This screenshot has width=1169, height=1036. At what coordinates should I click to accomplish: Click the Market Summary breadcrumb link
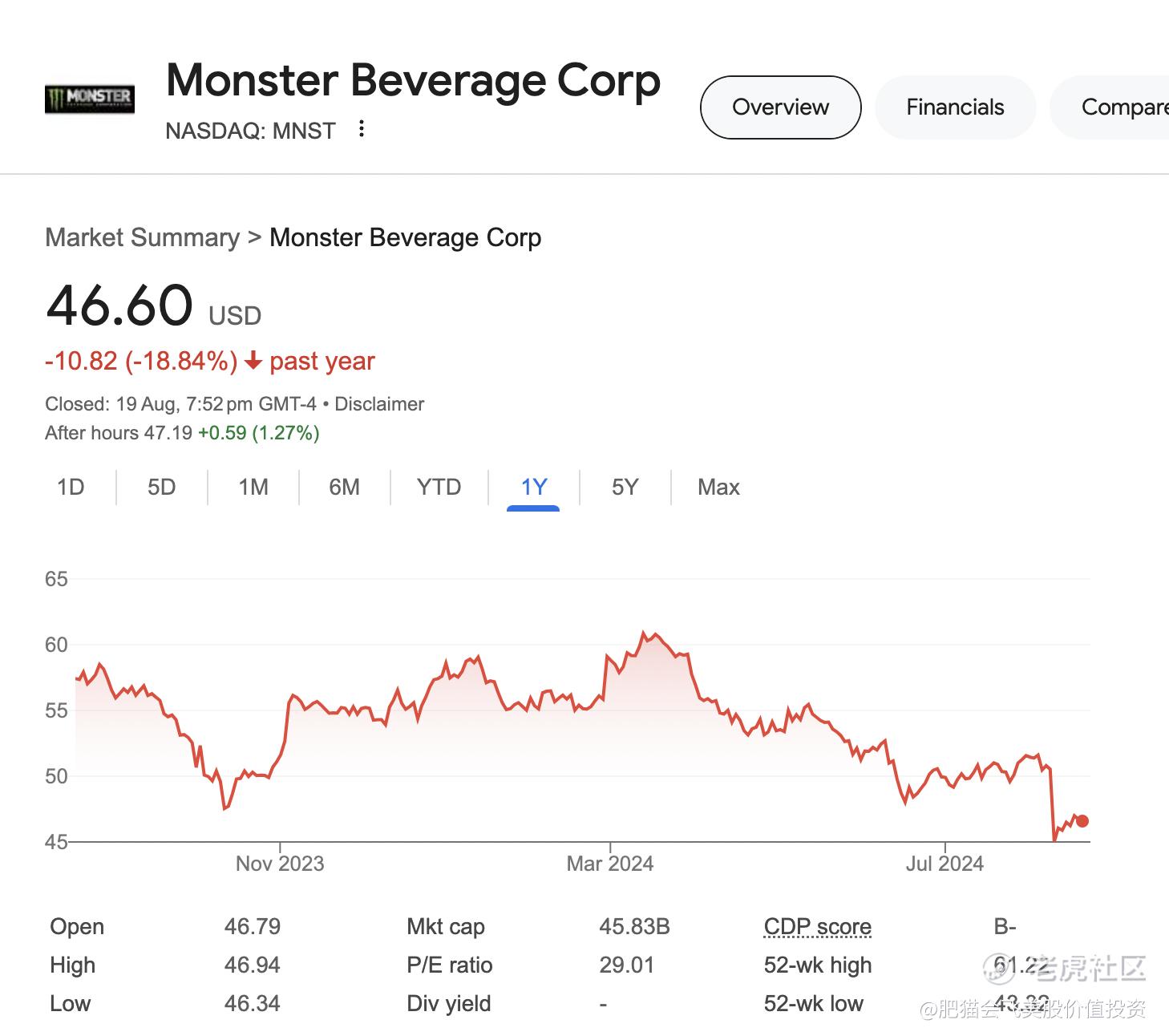pyautogui.click(x=142, y=238)
